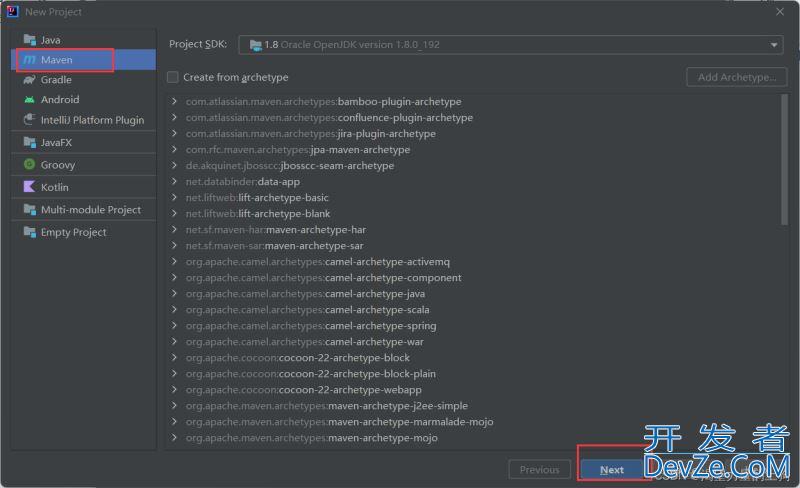This screenshot has width=800, height=488.
Task: Click the JavaFX folder icon
Action: (x=29, y=142)
